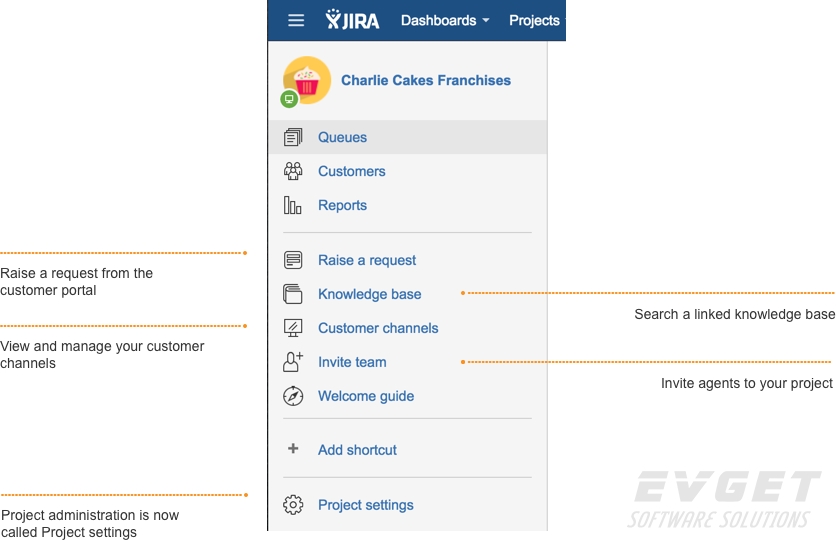Screen dimensions: 836x540
Task: Open the Dashboards dropdown menu
Action: (x=445, y=20)
